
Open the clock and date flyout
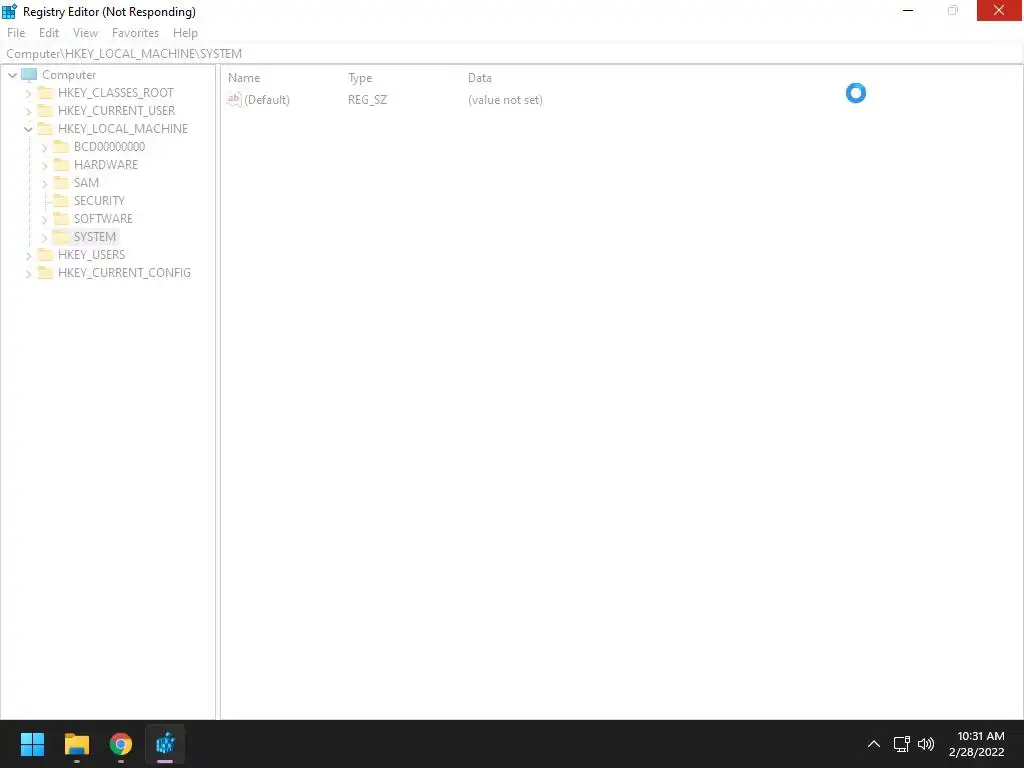tap(976, 744)
